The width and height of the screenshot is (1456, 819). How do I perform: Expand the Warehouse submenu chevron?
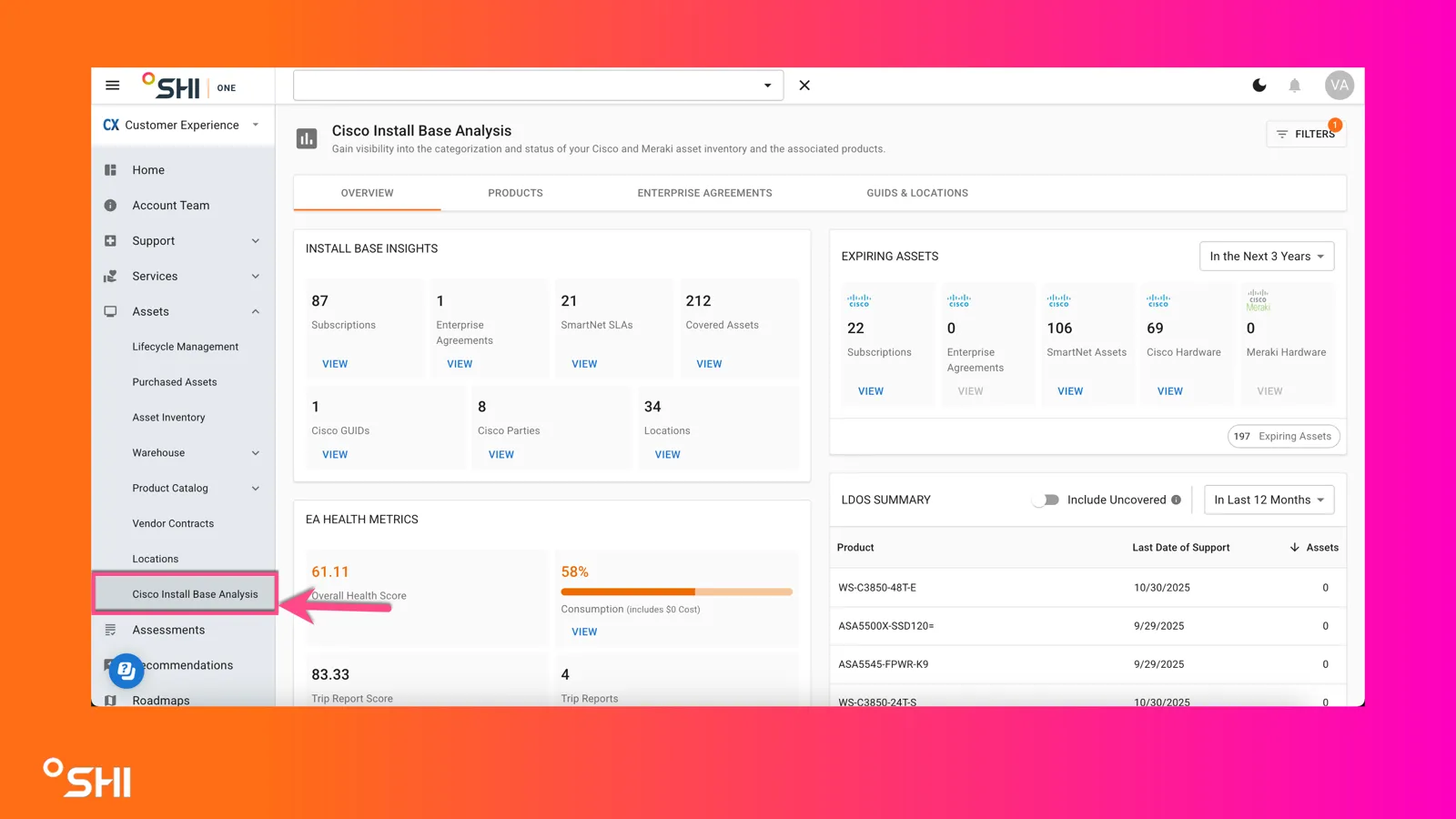pyautogui.click(x=256, y=453)
